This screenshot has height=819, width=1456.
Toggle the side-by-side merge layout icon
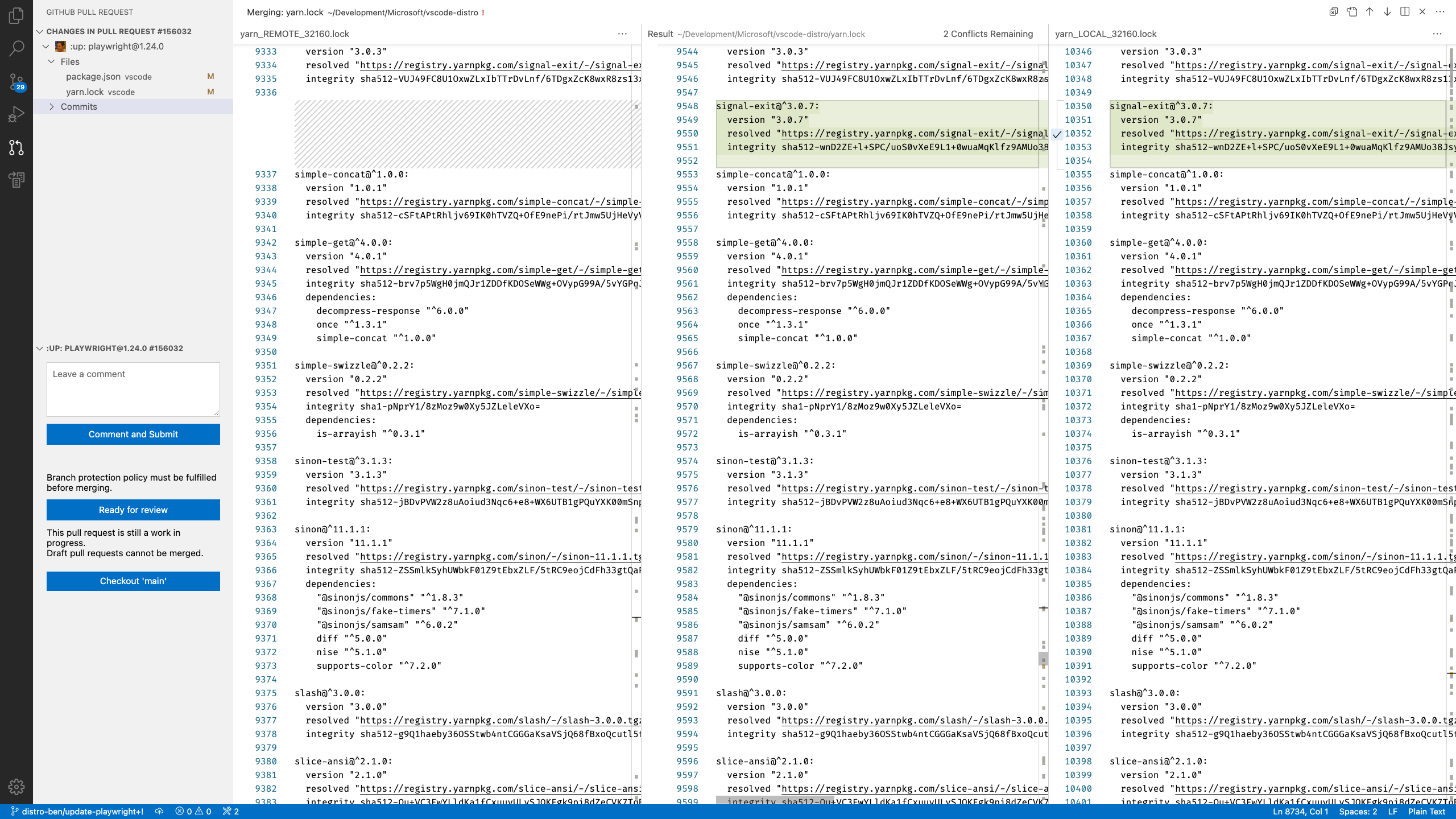(1404, 11)
